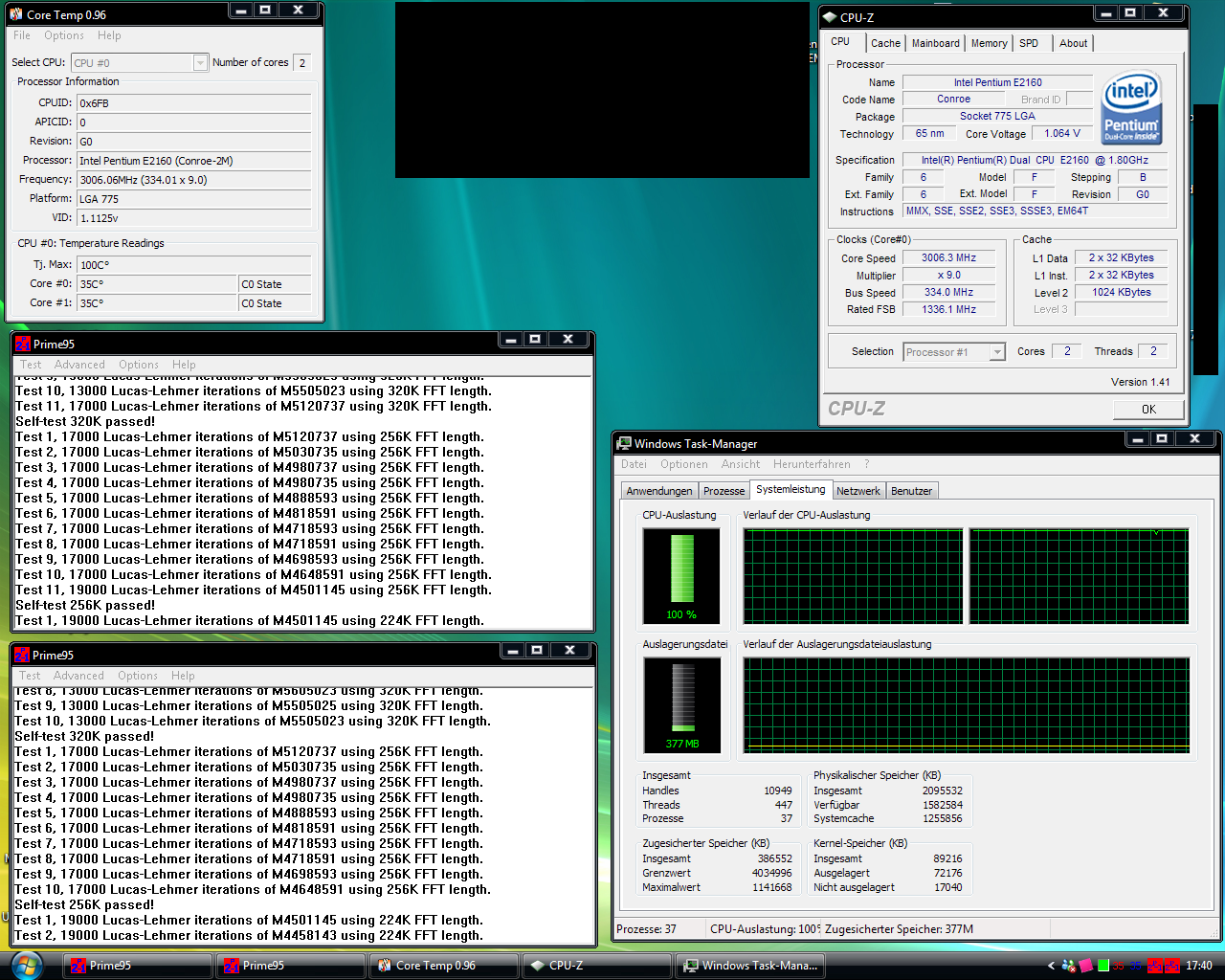This screenshot has width=1225, height=980.
Task: Open Options menu in upper Prime95 window
Action: pyautogui.click(x=139, y=365)
